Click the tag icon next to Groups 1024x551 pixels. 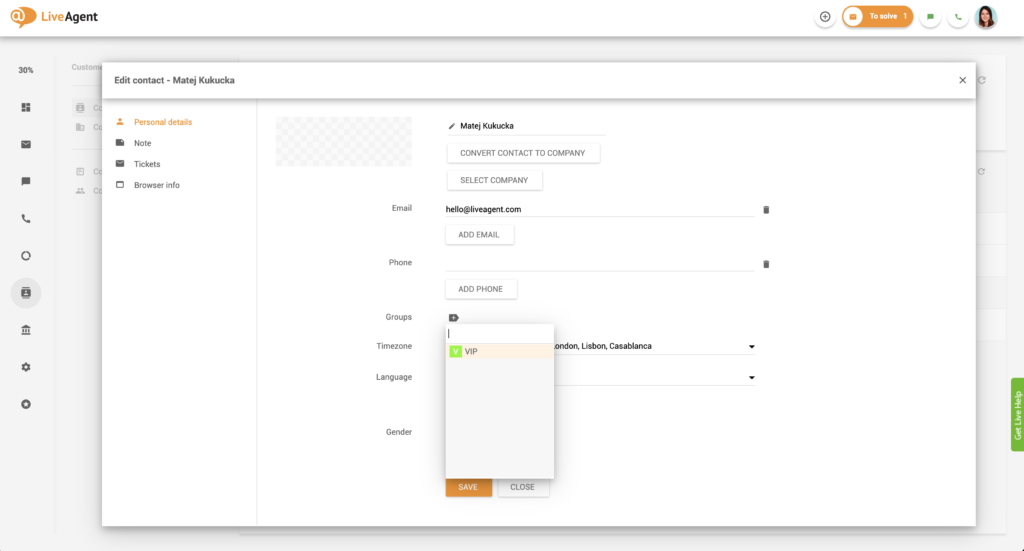[453, 317]
